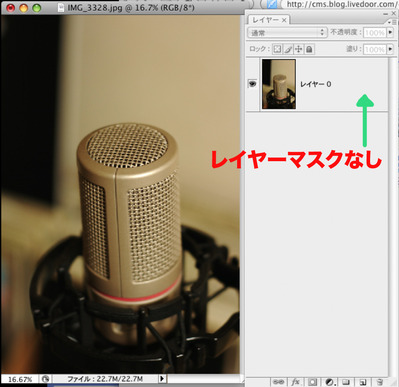The image size is (399, 387).
Task: Hide レイヤー 0 using eye icon
Action: [253, 84]
